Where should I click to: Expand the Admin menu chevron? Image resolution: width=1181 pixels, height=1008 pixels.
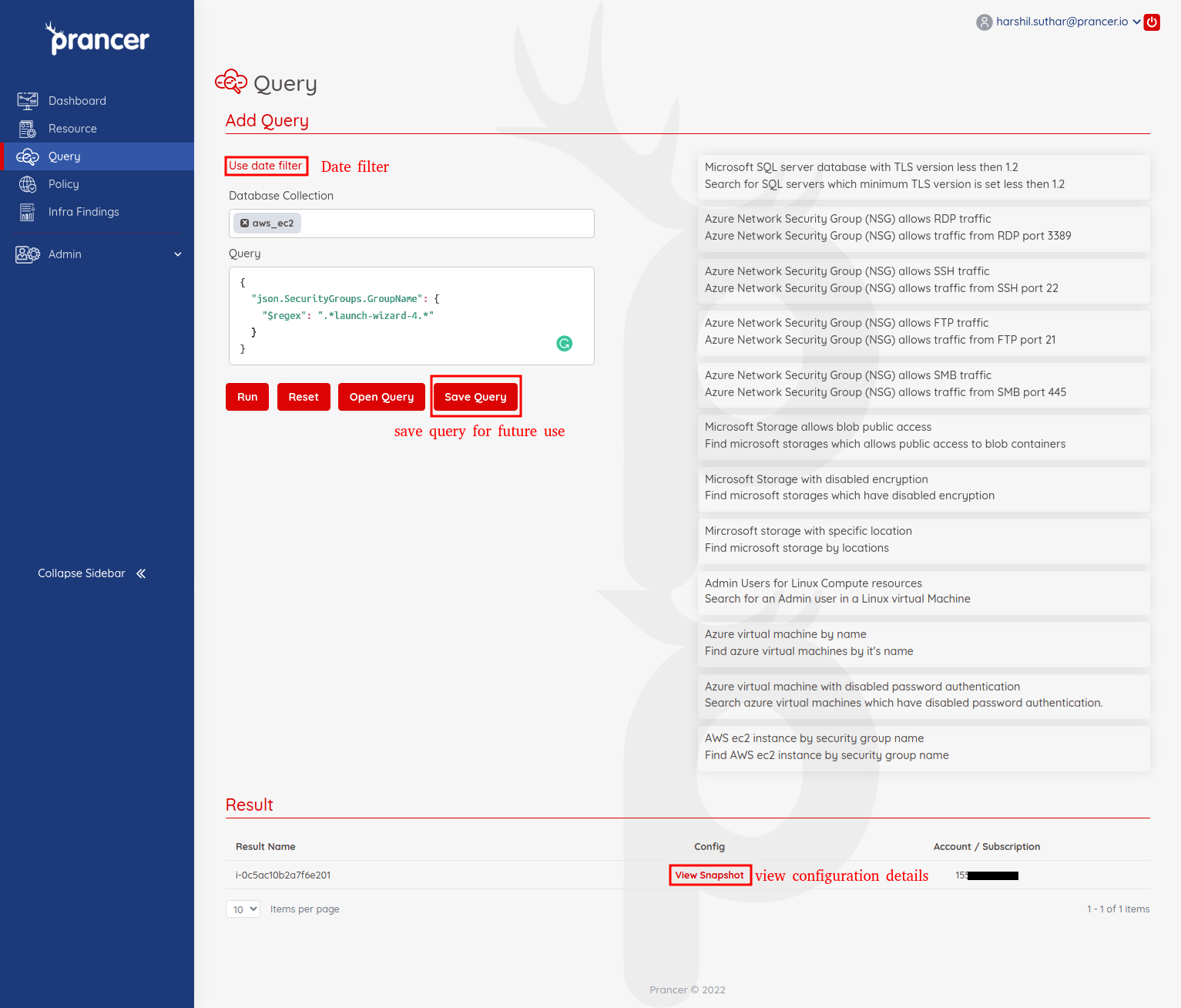(x=178, y=254)
